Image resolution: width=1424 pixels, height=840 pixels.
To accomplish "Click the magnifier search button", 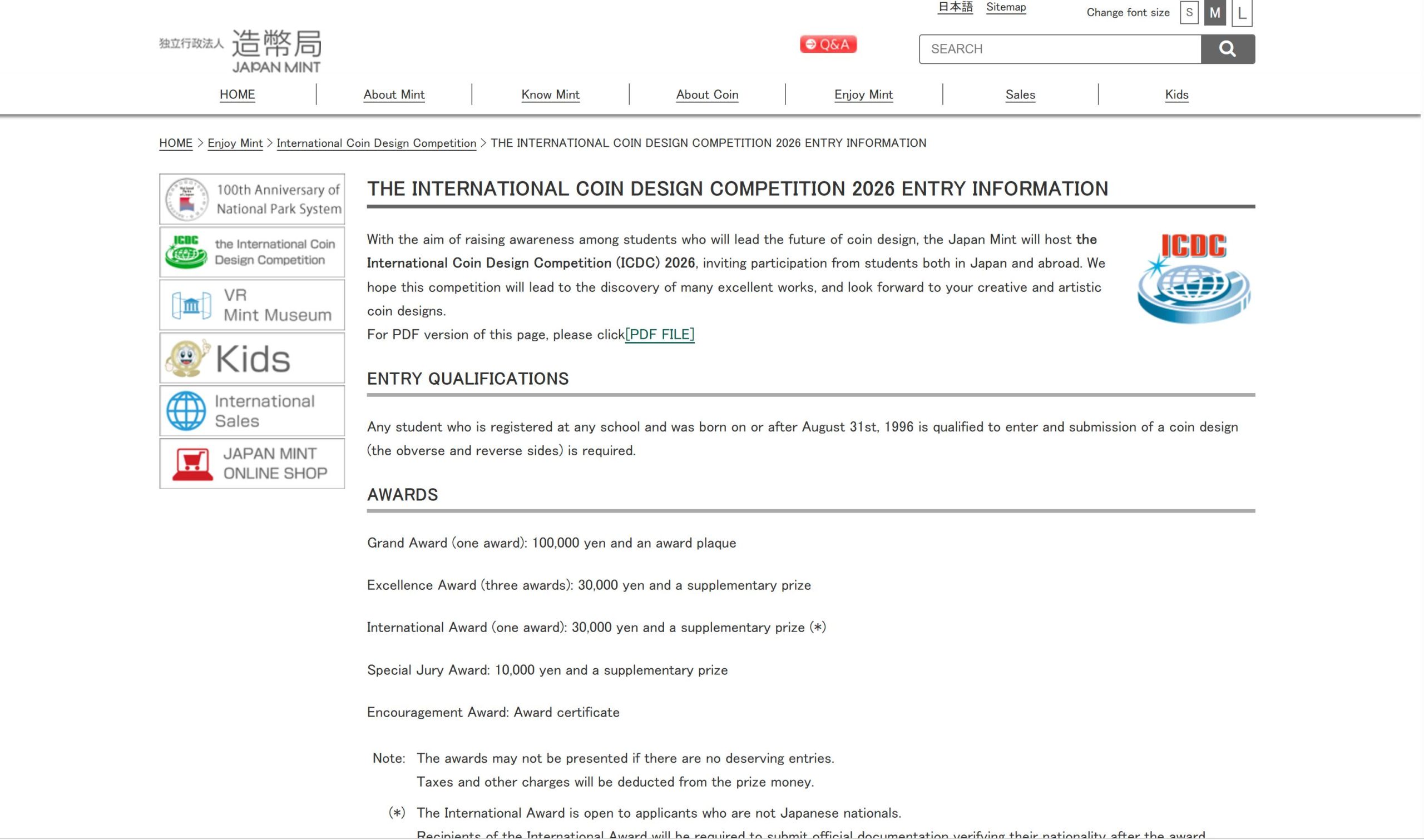I will [1228, 49].
